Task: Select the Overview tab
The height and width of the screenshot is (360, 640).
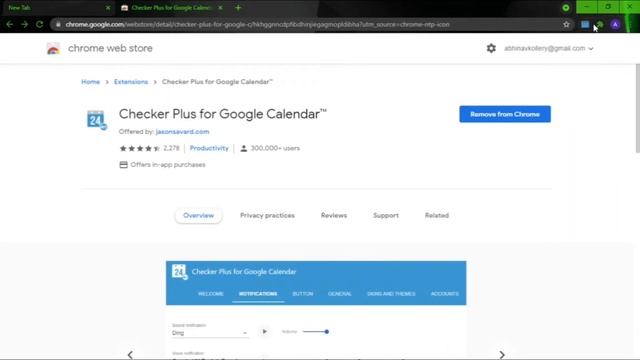Action: 198,216
